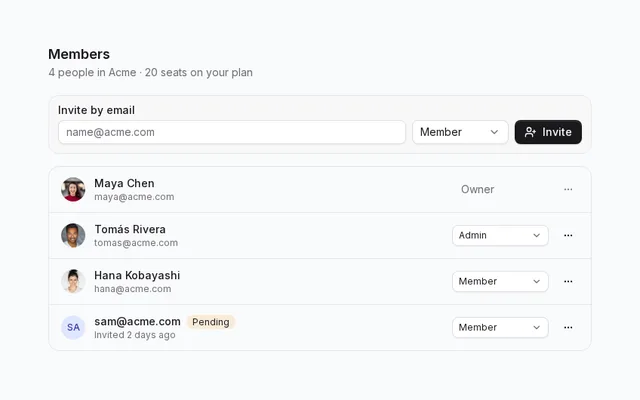Click the hana@acme.com email text
Viewport: 640px width, 400px height.
(x=133, y=289)
